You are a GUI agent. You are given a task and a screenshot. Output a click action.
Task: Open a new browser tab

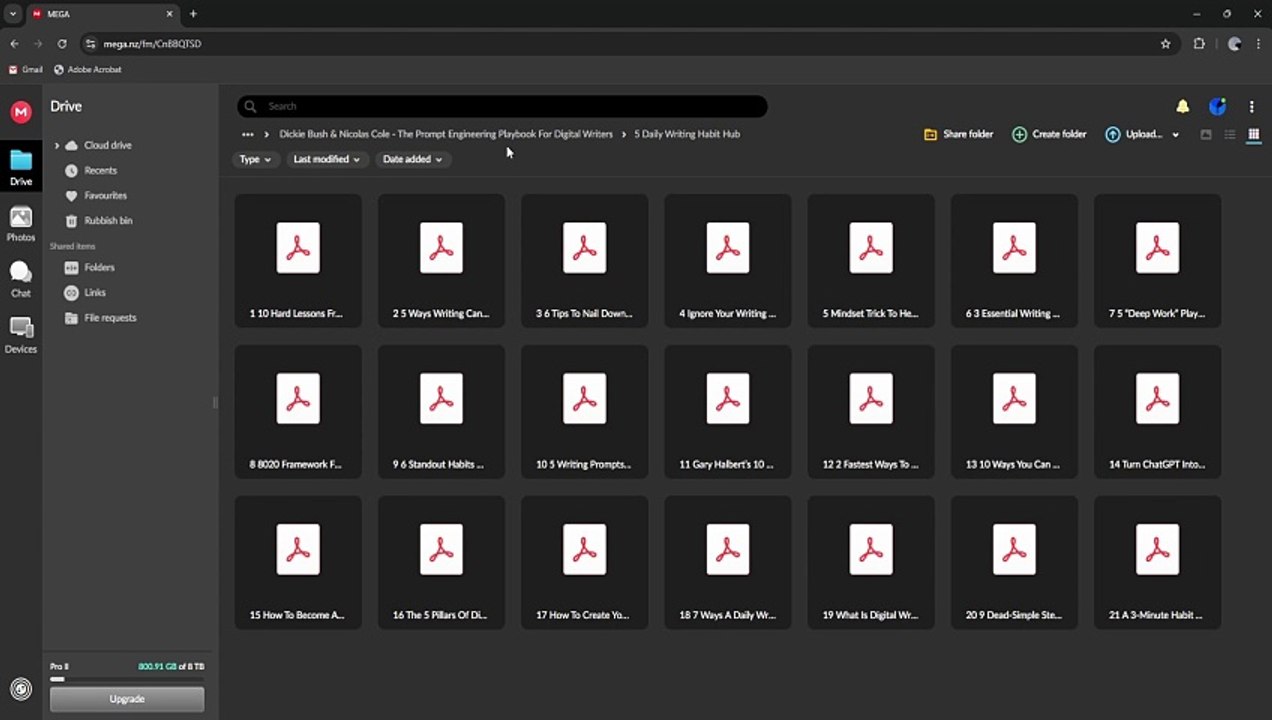click(x=193, y=14)
